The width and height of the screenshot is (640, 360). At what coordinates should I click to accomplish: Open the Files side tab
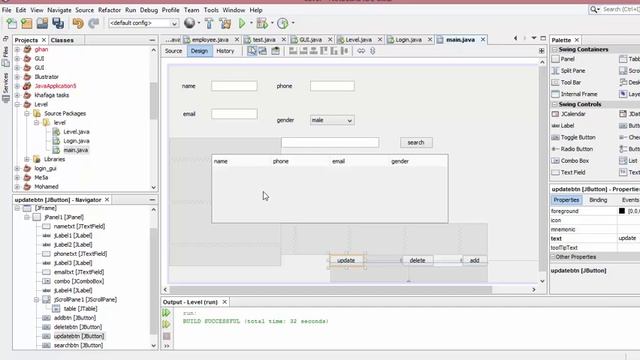(6, 56)
